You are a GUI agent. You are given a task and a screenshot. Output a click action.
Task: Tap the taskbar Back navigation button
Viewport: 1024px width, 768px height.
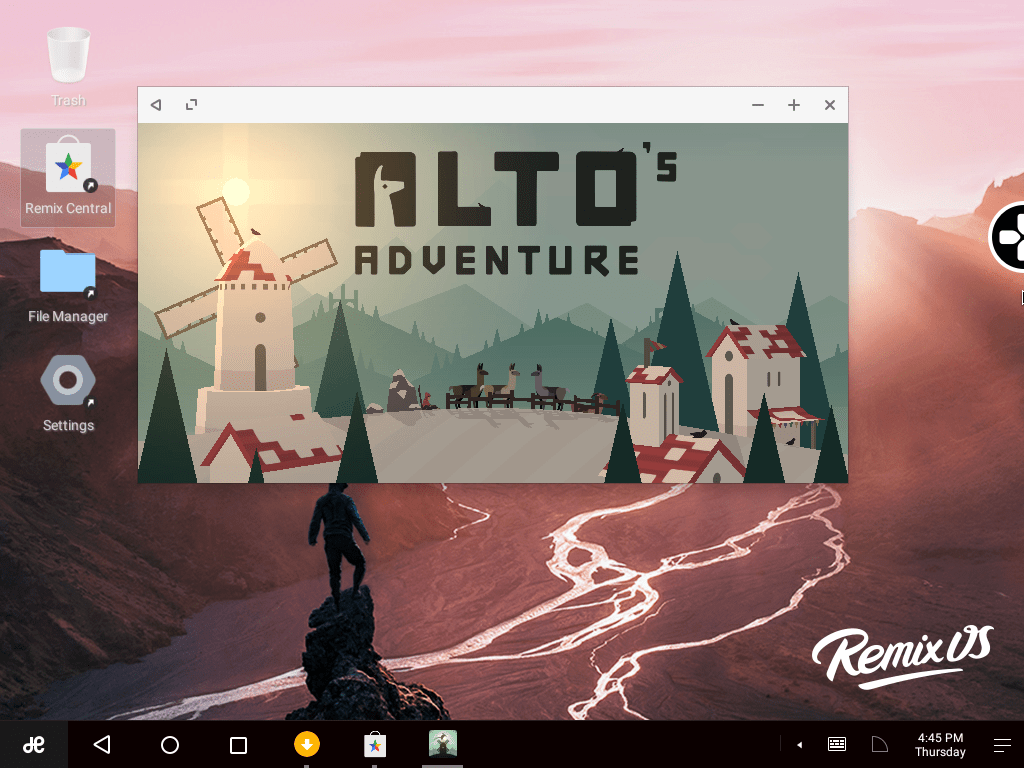pyautogui.click(x=102, y=744)
